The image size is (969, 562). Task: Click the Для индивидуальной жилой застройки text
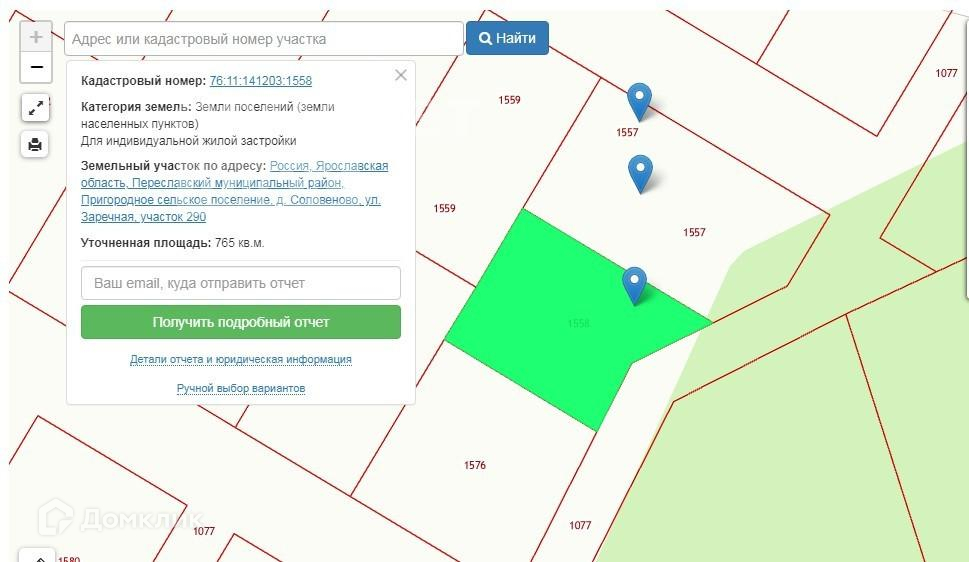[x=188, y=141]
